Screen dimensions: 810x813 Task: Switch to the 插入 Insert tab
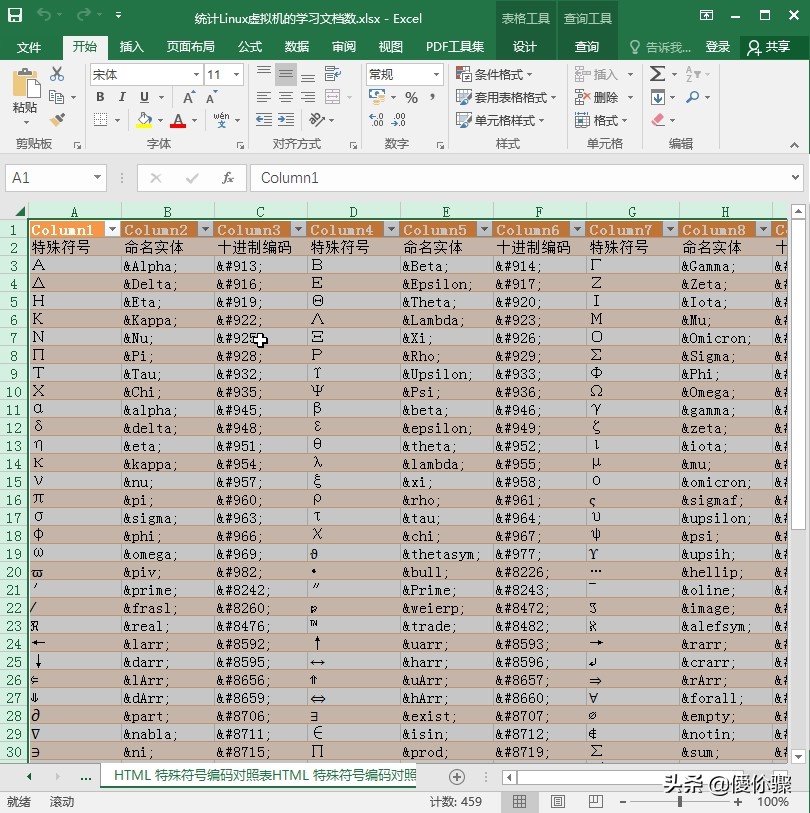click(x=131, y=47)
